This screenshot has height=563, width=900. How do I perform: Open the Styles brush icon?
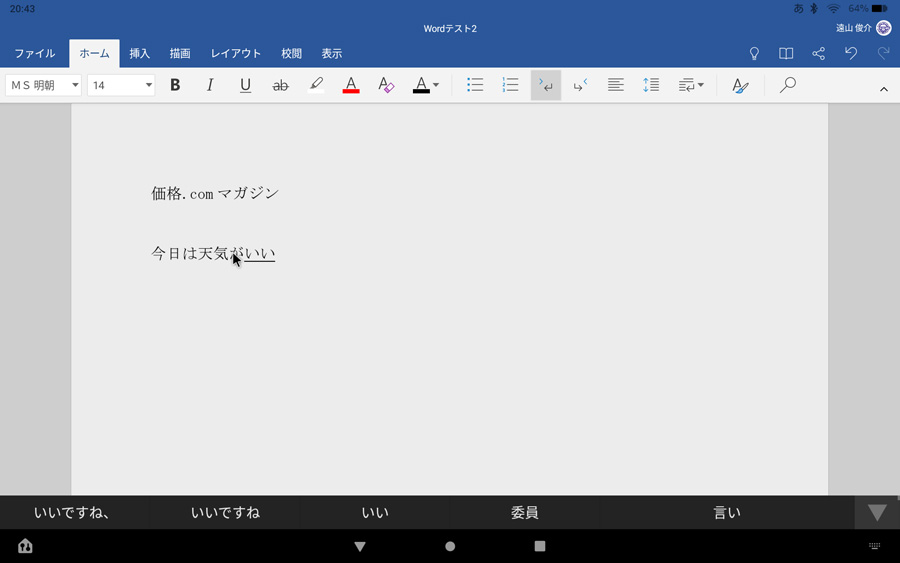click(x=740, y=86)
